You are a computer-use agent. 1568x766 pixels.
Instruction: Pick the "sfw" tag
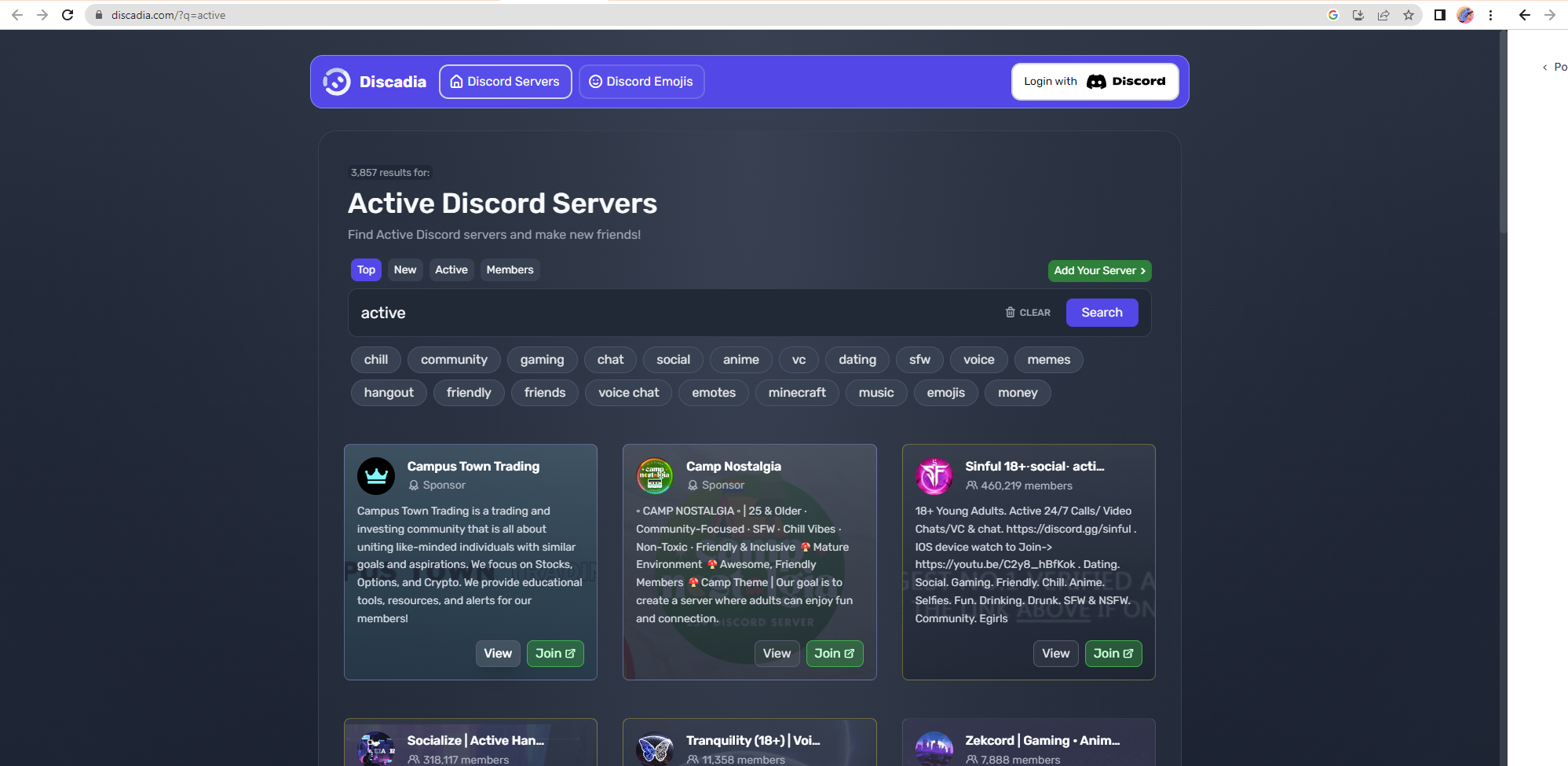point(919,360)
